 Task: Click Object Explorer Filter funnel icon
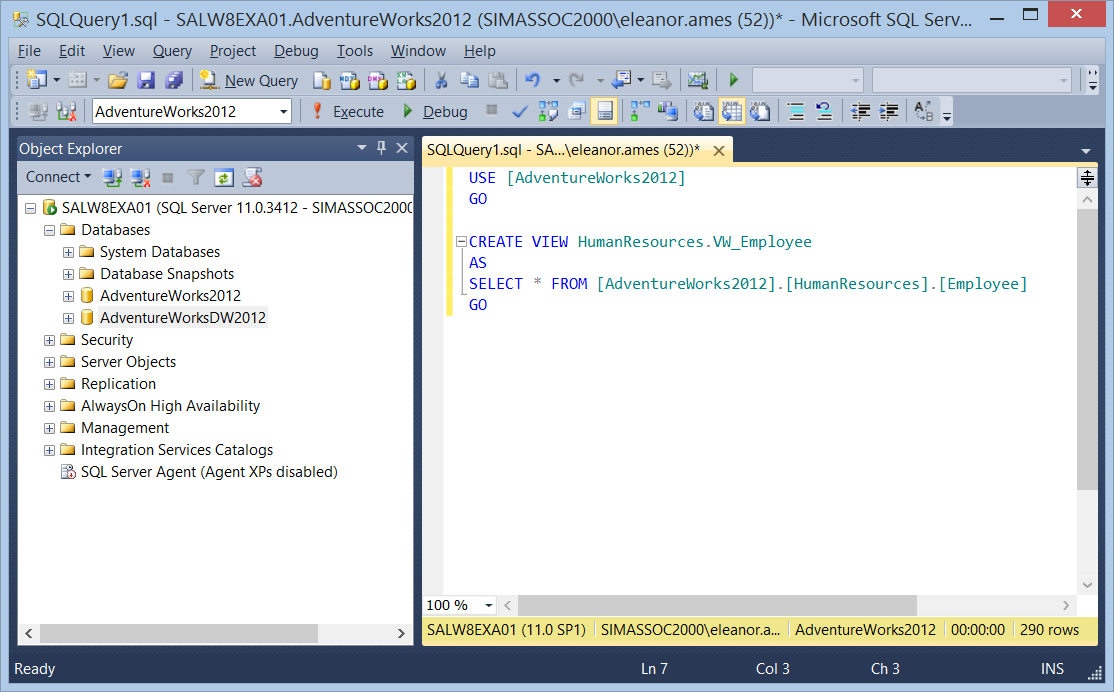[195, 178]
